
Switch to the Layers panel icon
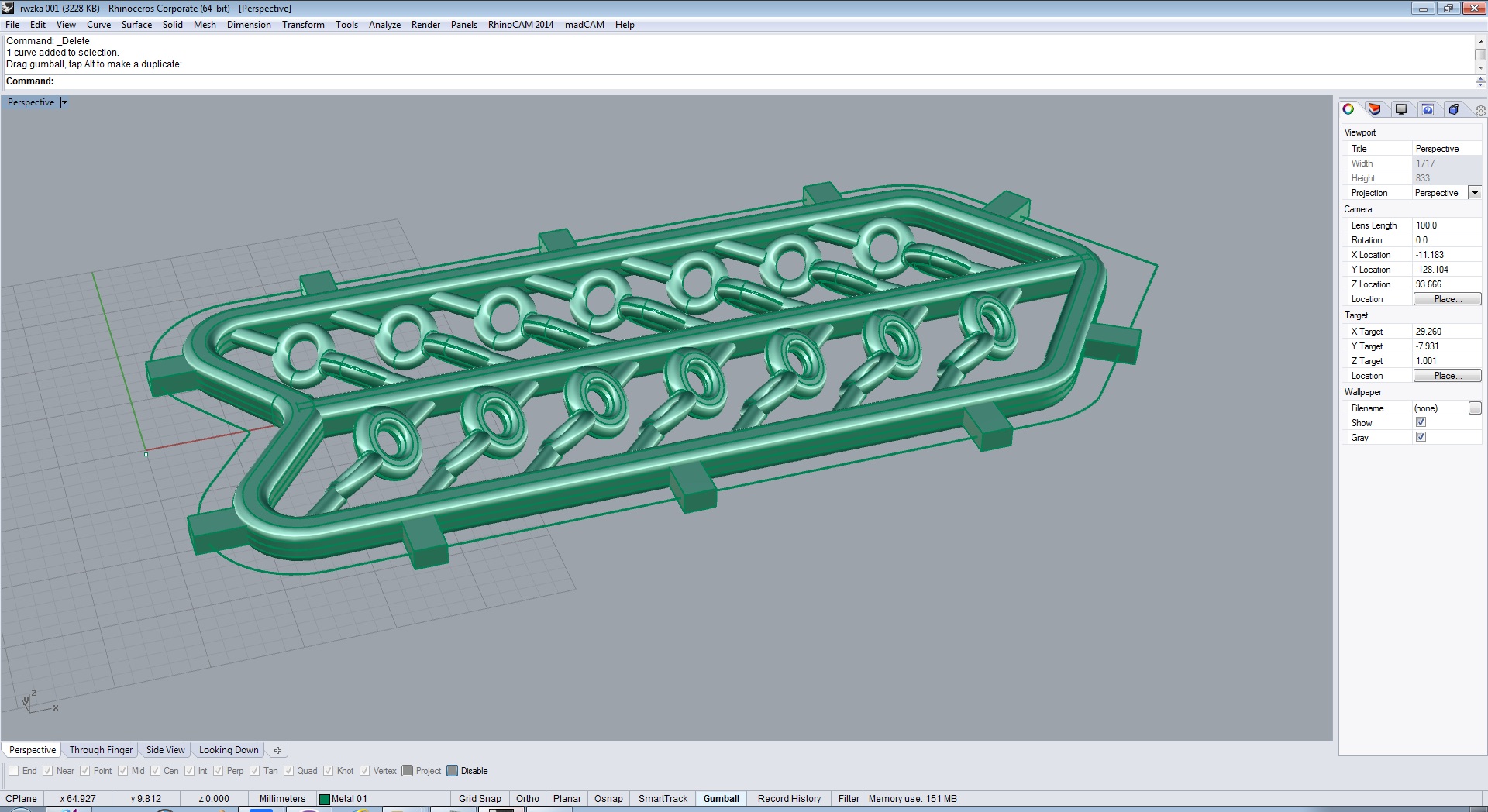(1375, 109)
